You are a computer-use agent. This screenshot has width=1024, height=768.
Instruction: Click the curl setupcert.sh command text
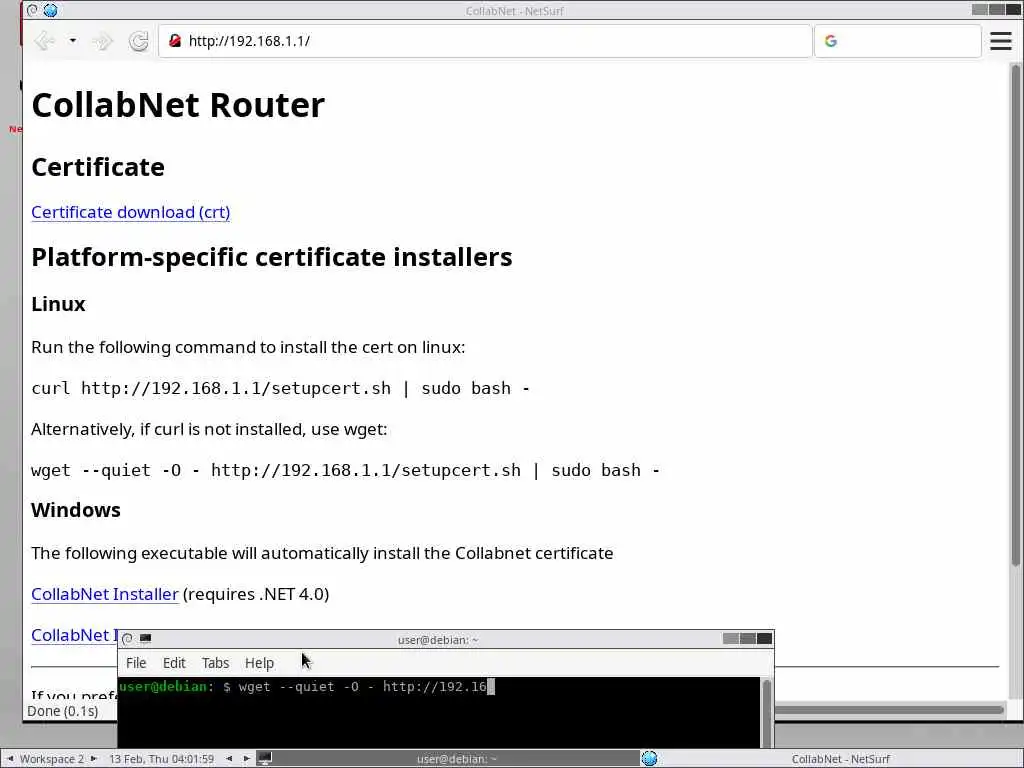[x=281, y=388]
